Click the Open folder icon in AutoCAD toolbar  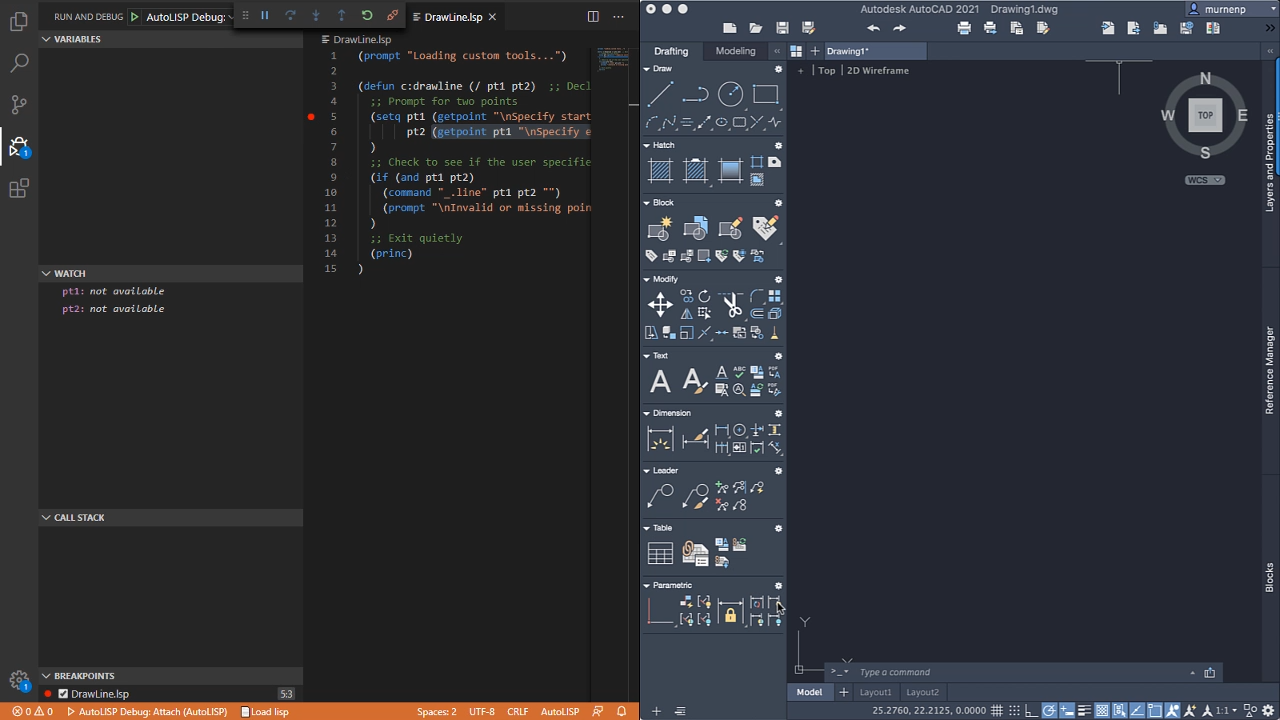pyautogui.click(x=756, y=28)
